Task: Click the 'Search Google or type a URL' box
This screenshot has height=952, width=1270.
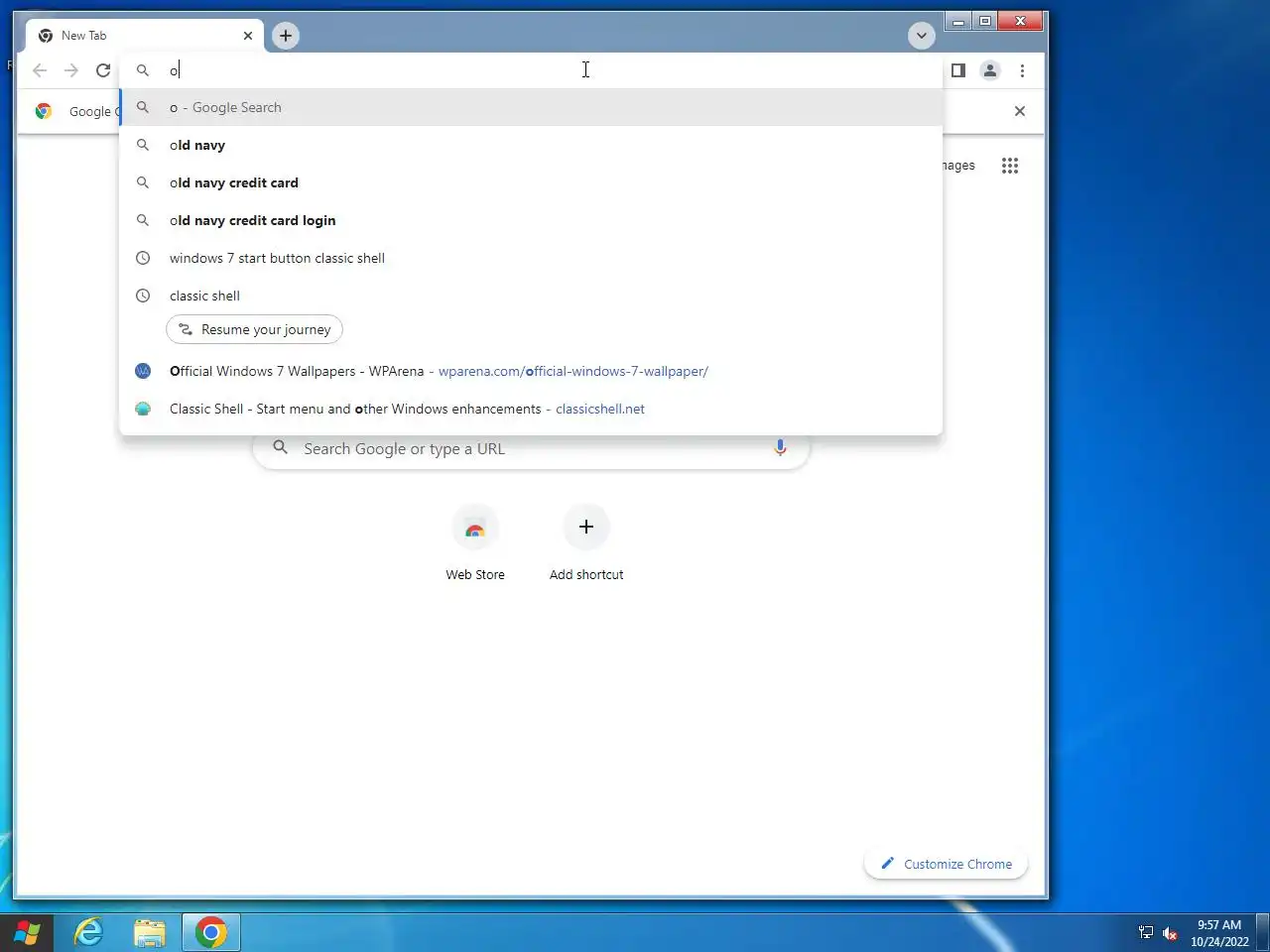Action: click(531, 448)
